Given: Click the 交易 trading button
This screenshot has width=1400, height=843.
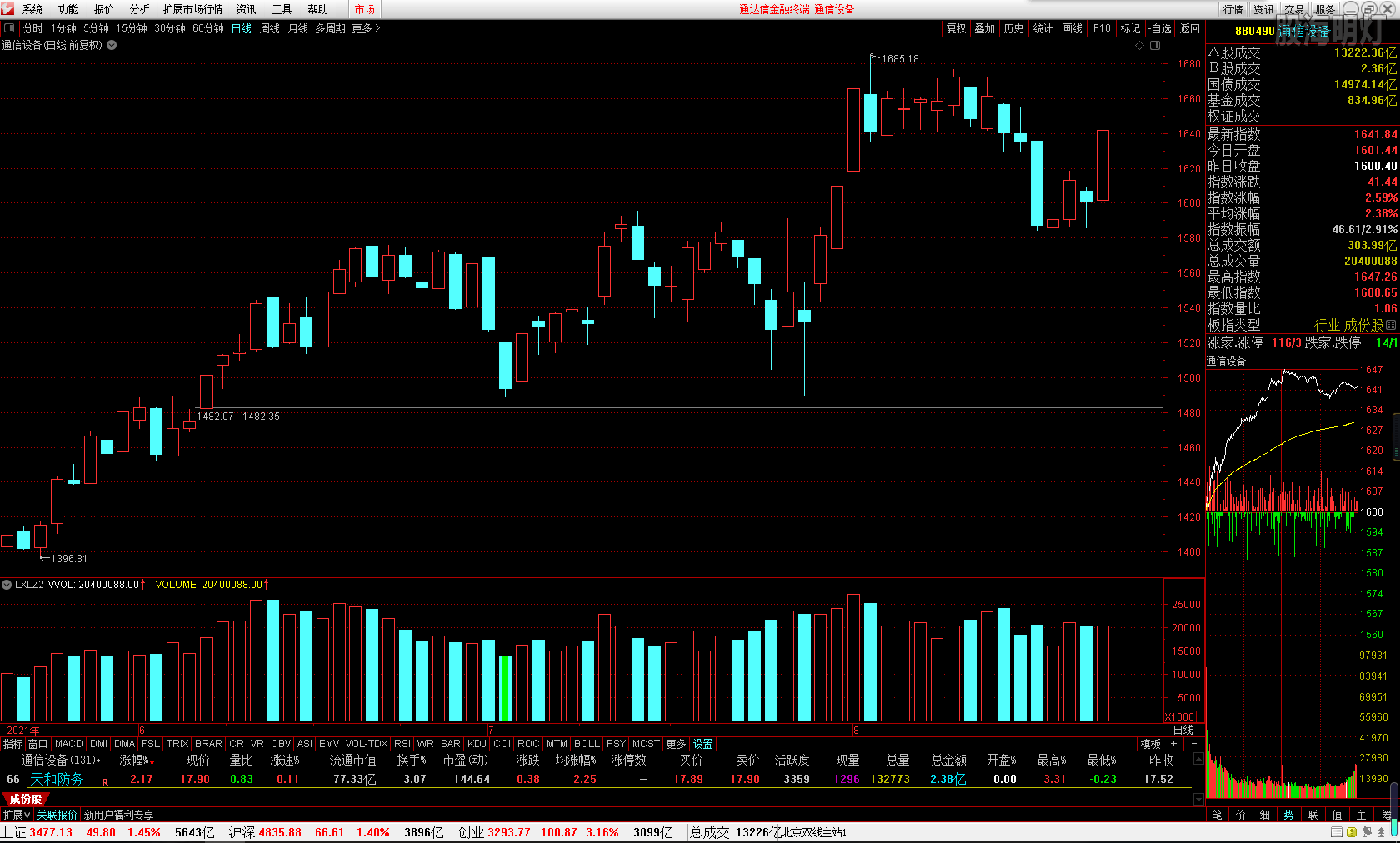Looking at the screenshot, I should click(1294, 9).
